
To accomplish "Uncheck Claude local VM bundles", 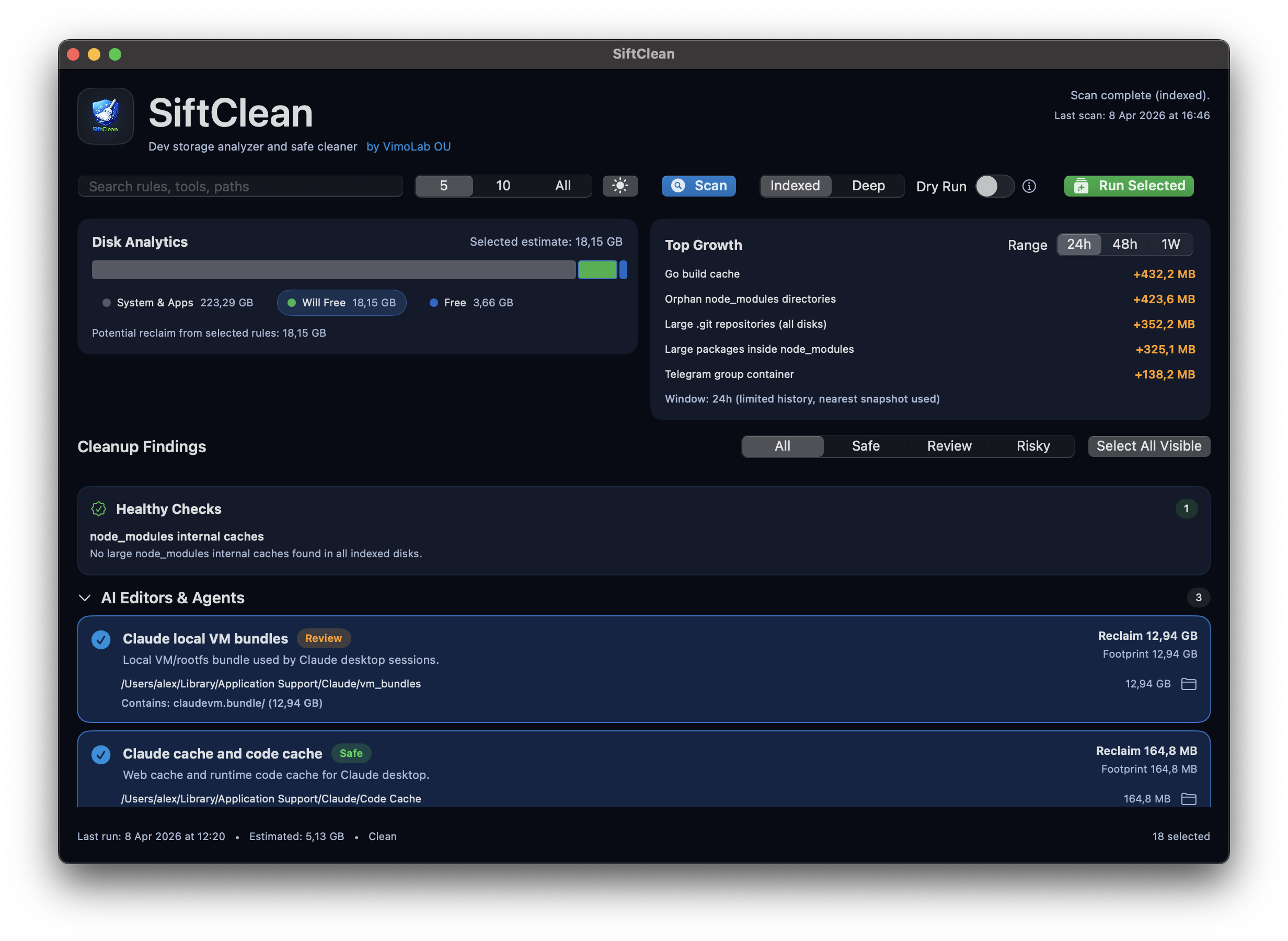I will [101, 640].
